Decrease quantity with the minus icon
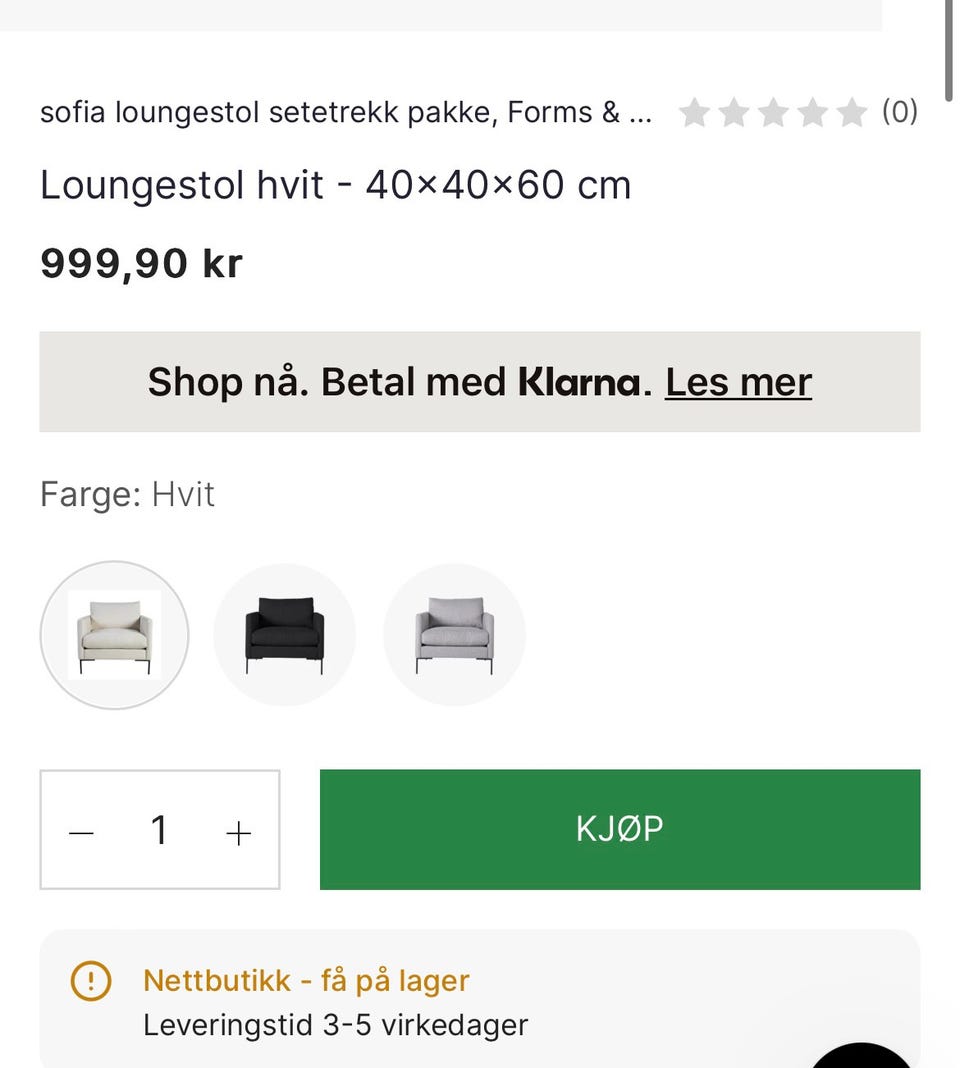Image resolution: width=960 pixels, height=1068 pixels. pyautogui.click(x=81, y=832)
